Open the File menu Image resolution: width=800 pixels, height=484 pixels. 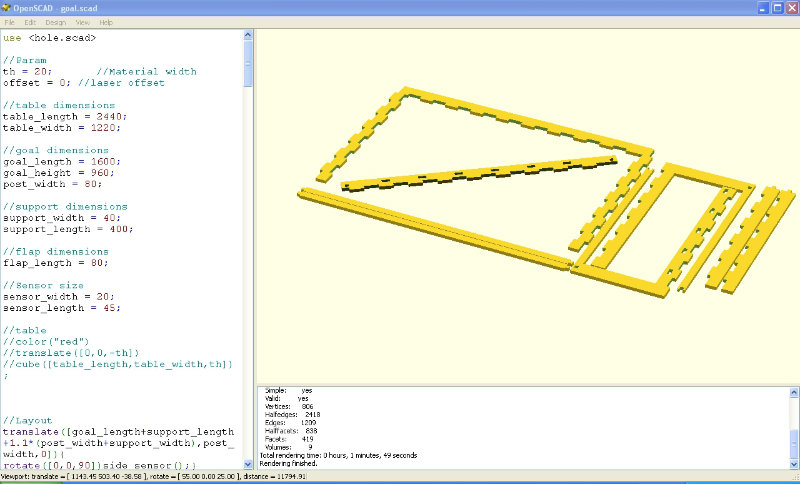click(x=9, y=22)
